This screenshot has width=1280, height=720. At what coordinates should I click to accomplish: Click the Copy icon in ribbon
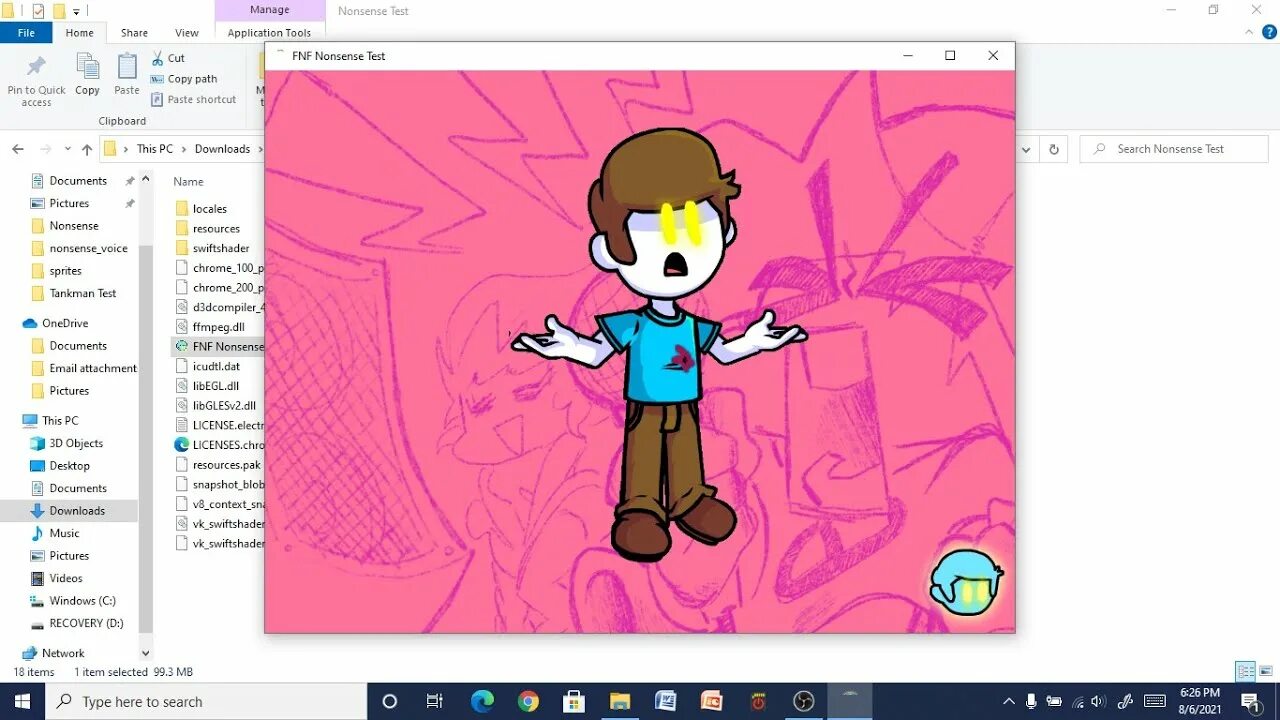pyautogui.click(x=88, y=66)
